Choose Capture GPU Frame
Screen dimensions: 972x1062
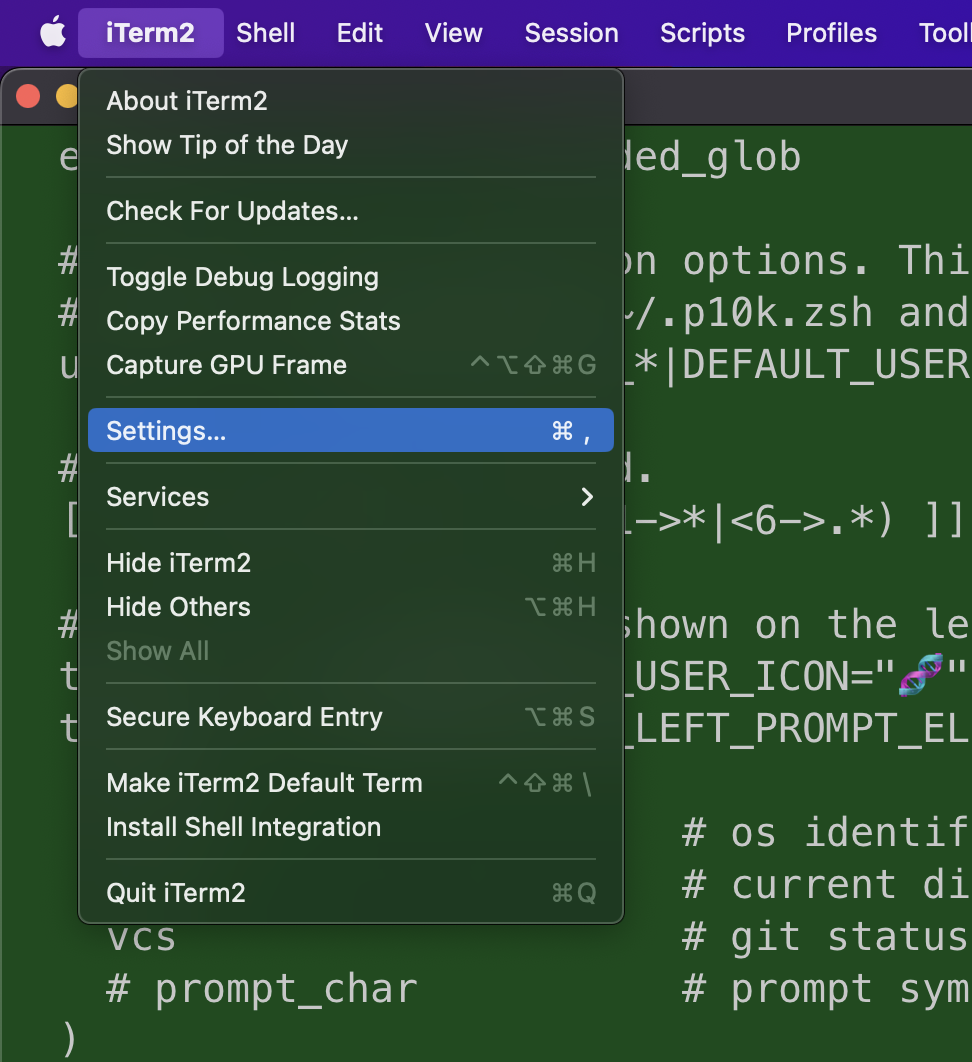(351, 365)
